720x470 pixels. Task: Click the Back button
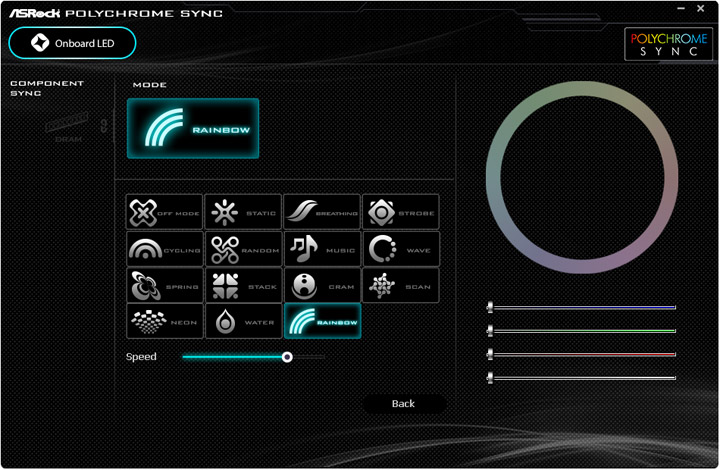[x=404, y=403]
